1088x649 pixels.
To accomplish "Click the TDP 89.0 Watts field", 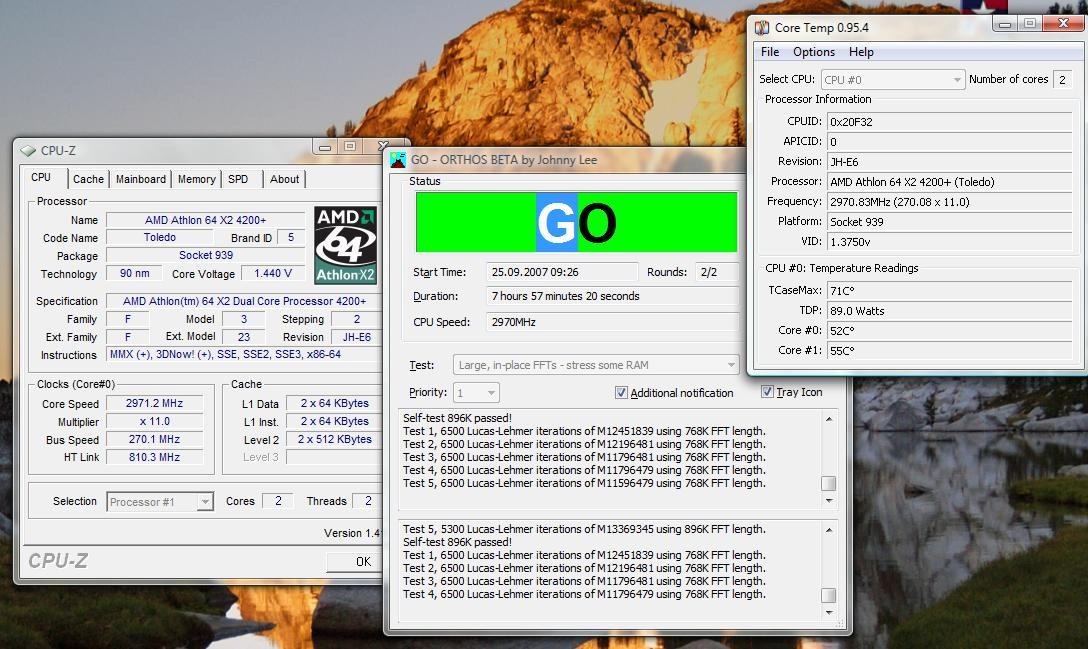I will pos(950,311).
